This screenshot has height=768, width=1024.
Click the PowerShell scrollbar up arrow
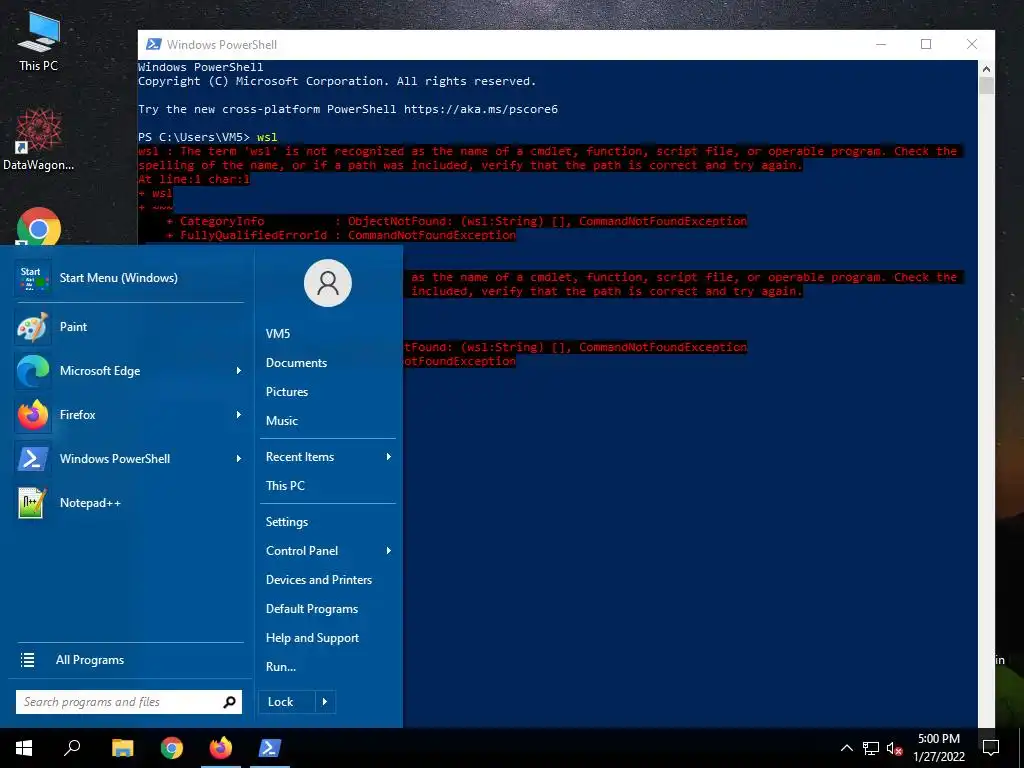tap(986, 69)
